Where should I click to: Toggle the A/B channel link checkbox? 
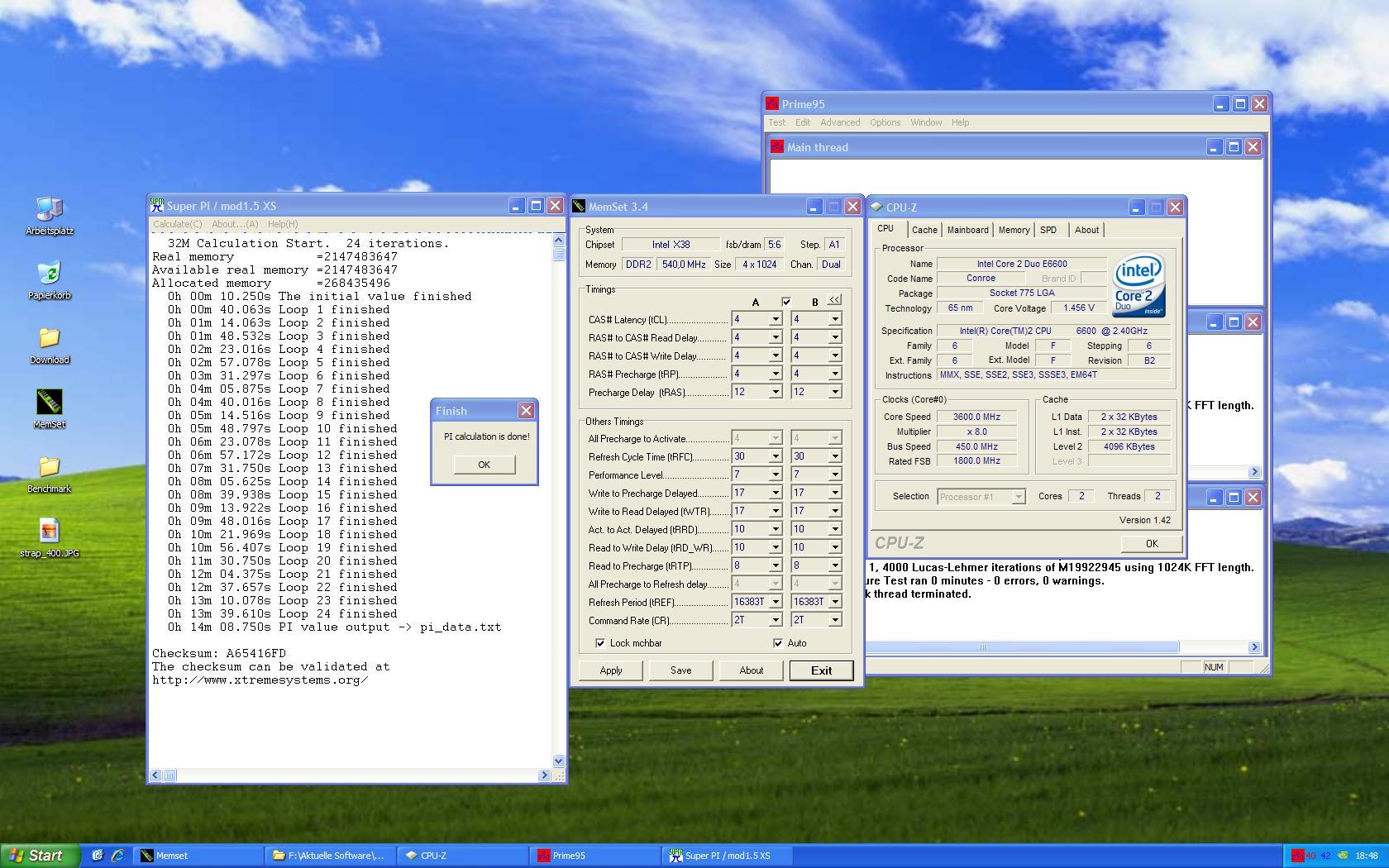click(x=785, y=302)
